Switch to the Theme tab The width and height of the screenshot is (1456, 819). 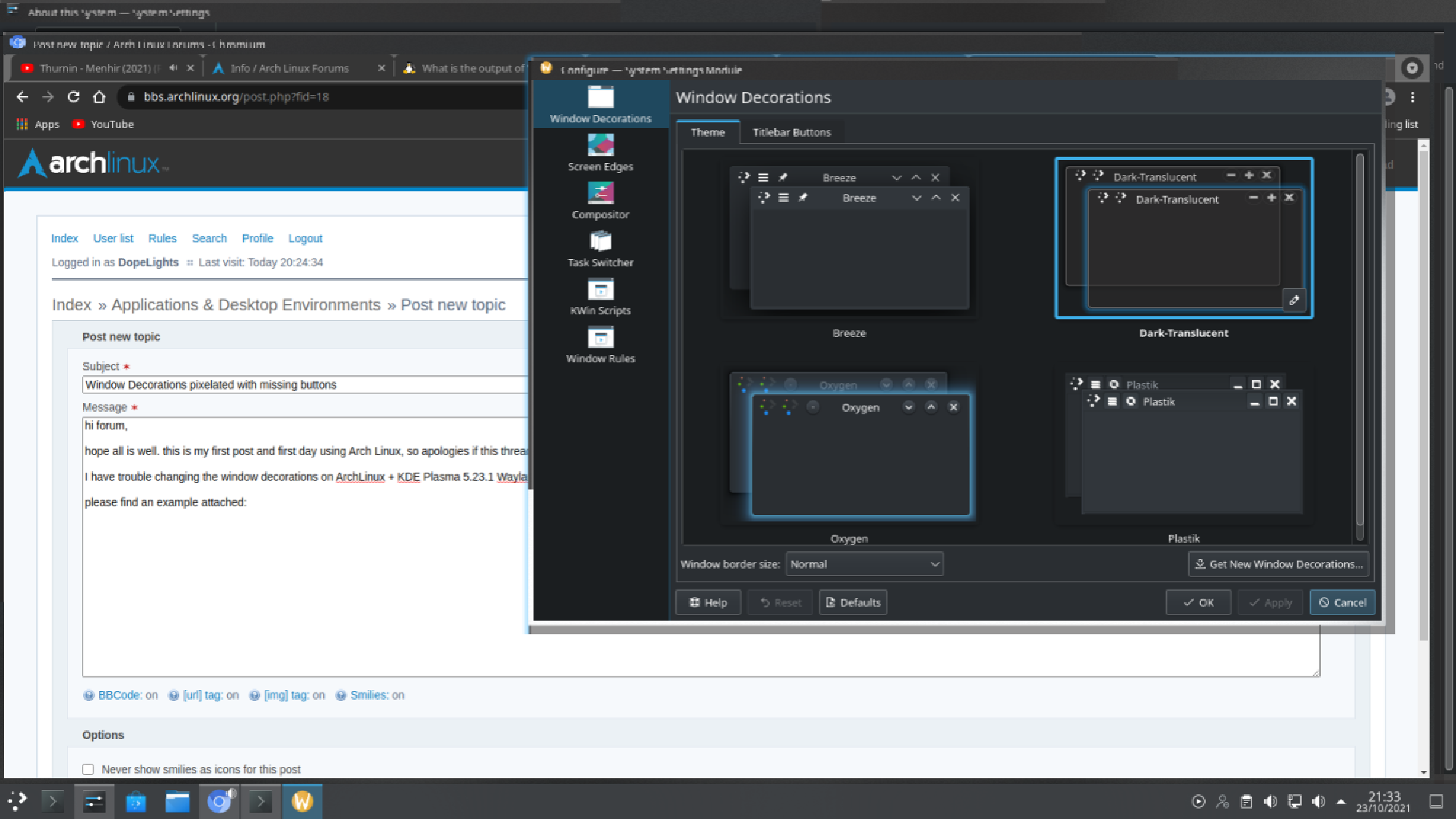708,133
